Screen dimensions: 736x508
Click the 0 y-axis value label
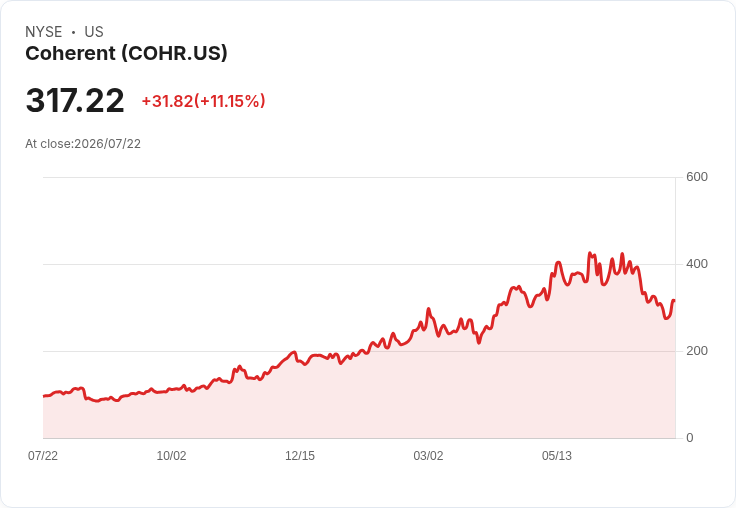(x=690, y=438)
